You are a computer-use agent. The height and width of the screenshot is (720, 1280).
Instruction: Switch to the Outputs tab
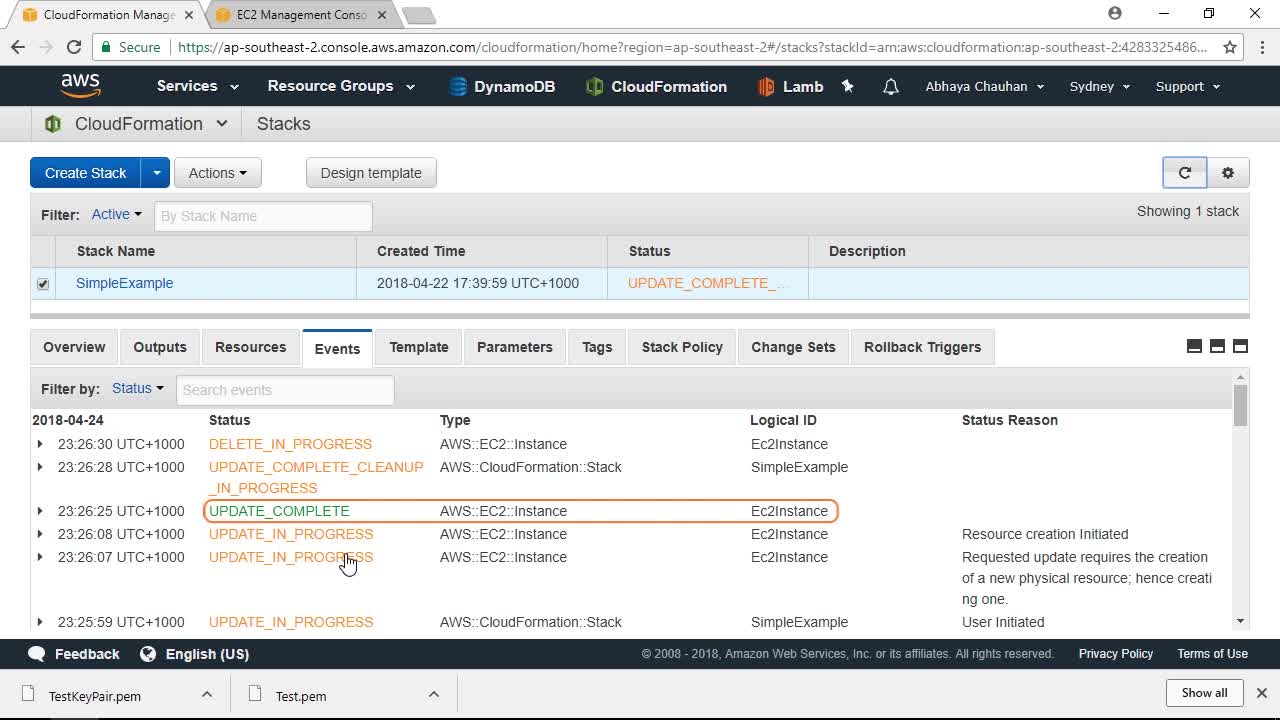tap(160, 347)
